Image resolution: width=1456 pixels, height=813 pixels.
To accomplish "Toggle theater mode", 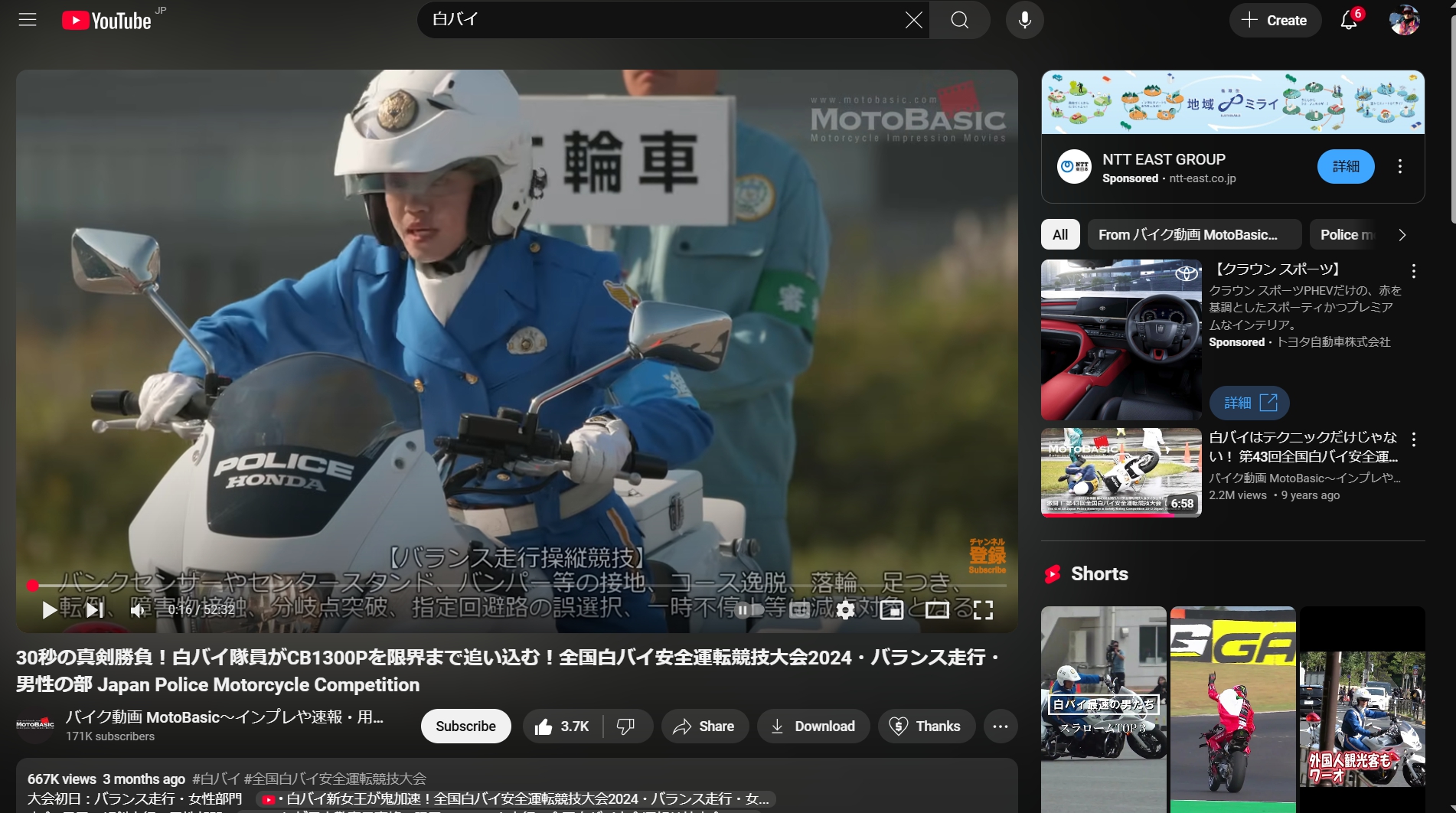I will point(937,610).
